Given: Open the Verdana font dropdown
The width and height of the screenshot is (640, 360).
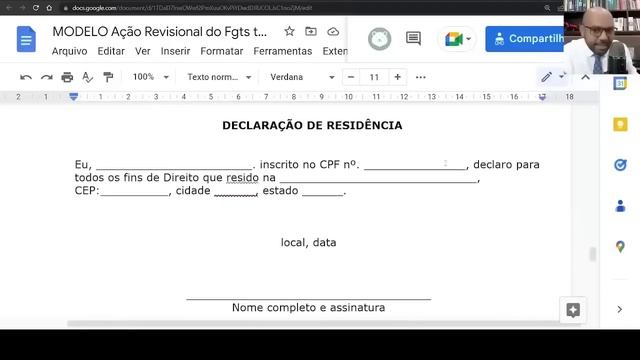Looking at the screenshot, I should (302, 77).
